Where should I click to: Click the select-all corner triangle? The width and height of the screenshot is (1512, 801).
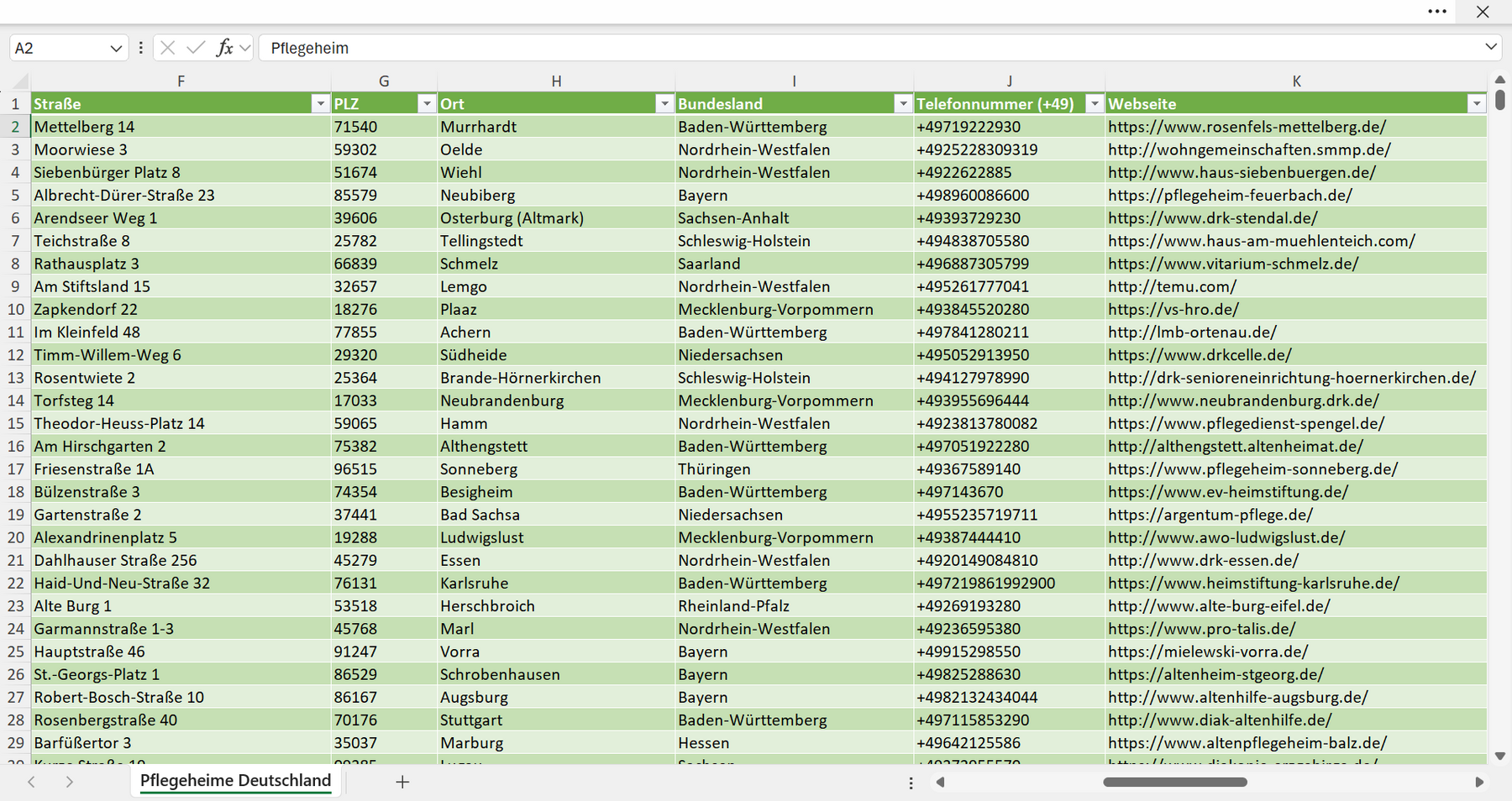[18, 81]
